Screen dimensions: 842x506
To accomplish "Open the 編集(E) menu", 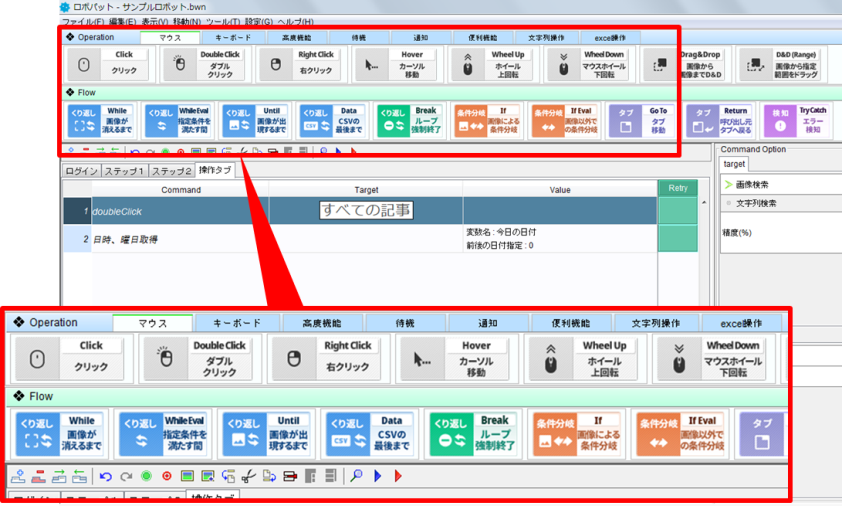I will [122, 21].
